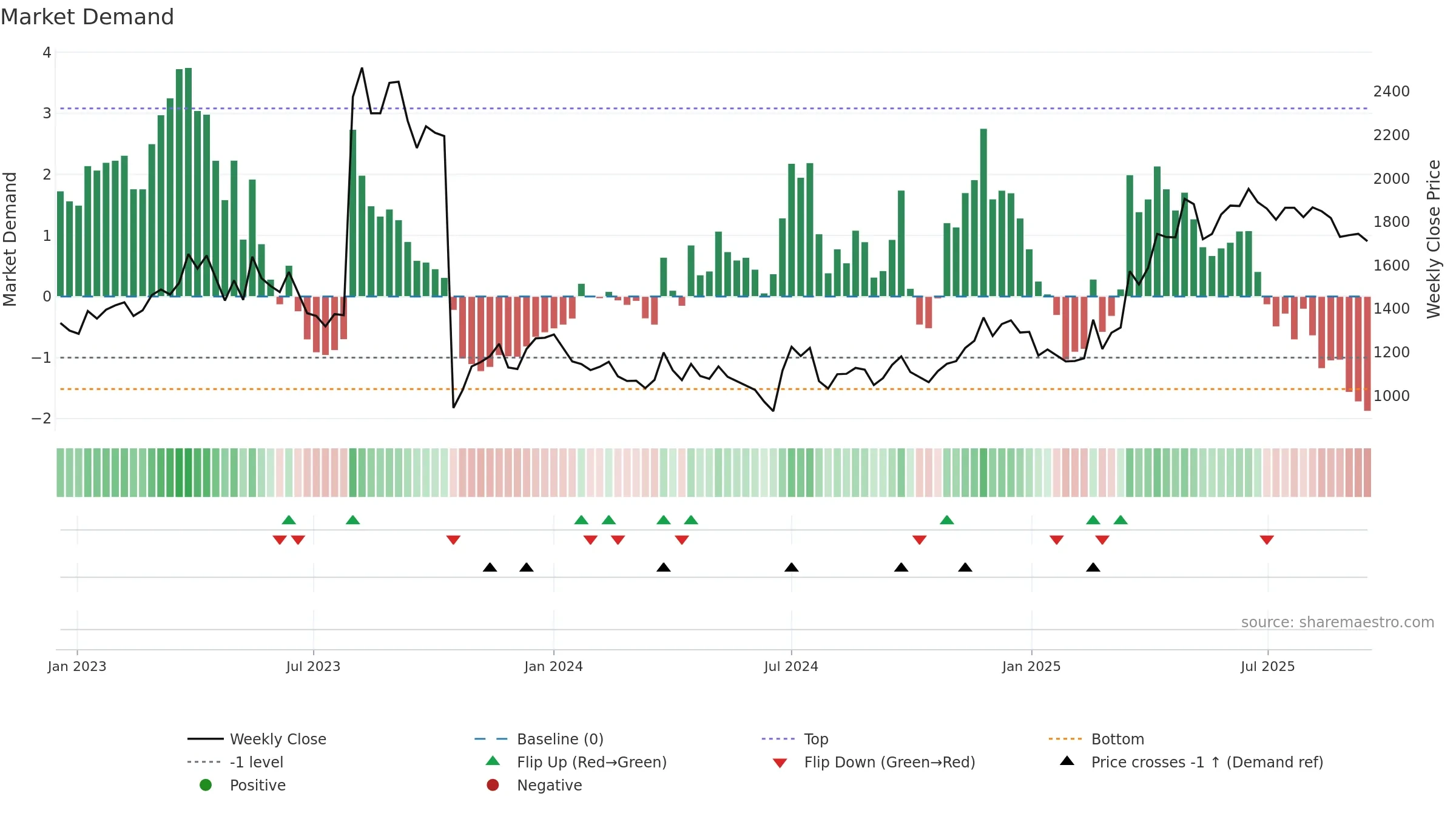Click the 1800 price axis tick label

coord(1392,222)
